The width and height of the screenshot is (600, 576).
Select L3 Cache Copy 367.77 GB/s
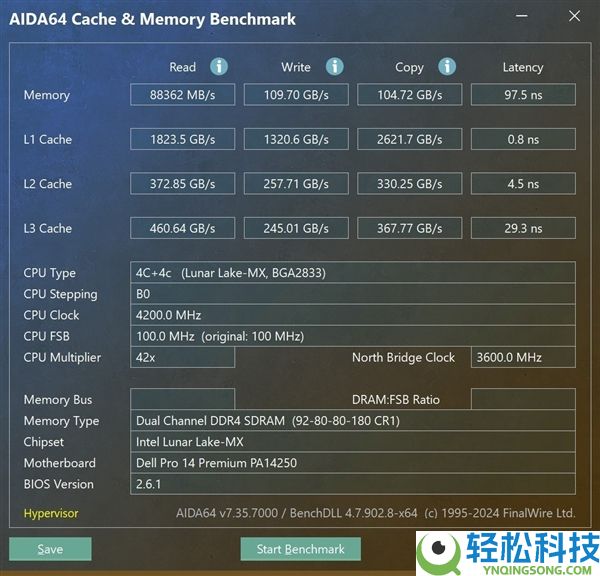coord(409,228)
